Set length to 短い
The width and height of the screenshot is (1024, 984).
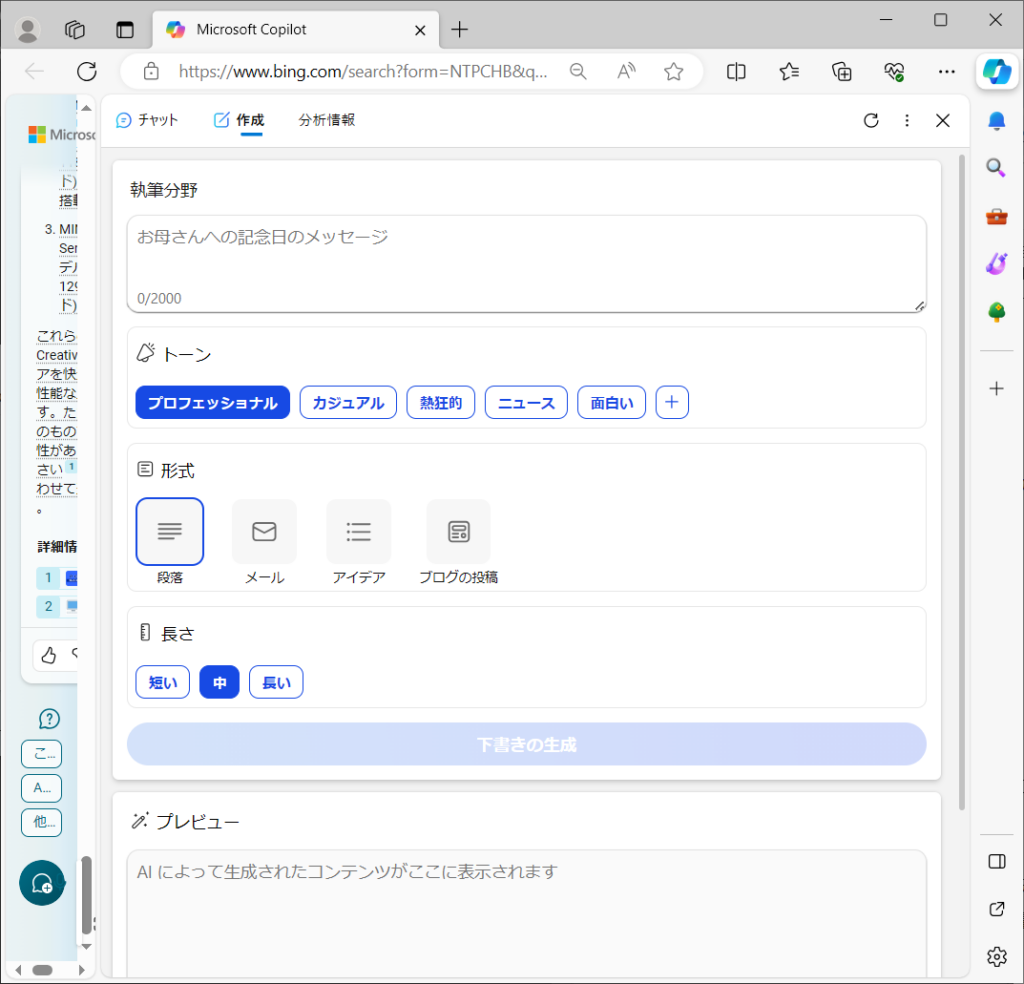click(x=162, y=681)
